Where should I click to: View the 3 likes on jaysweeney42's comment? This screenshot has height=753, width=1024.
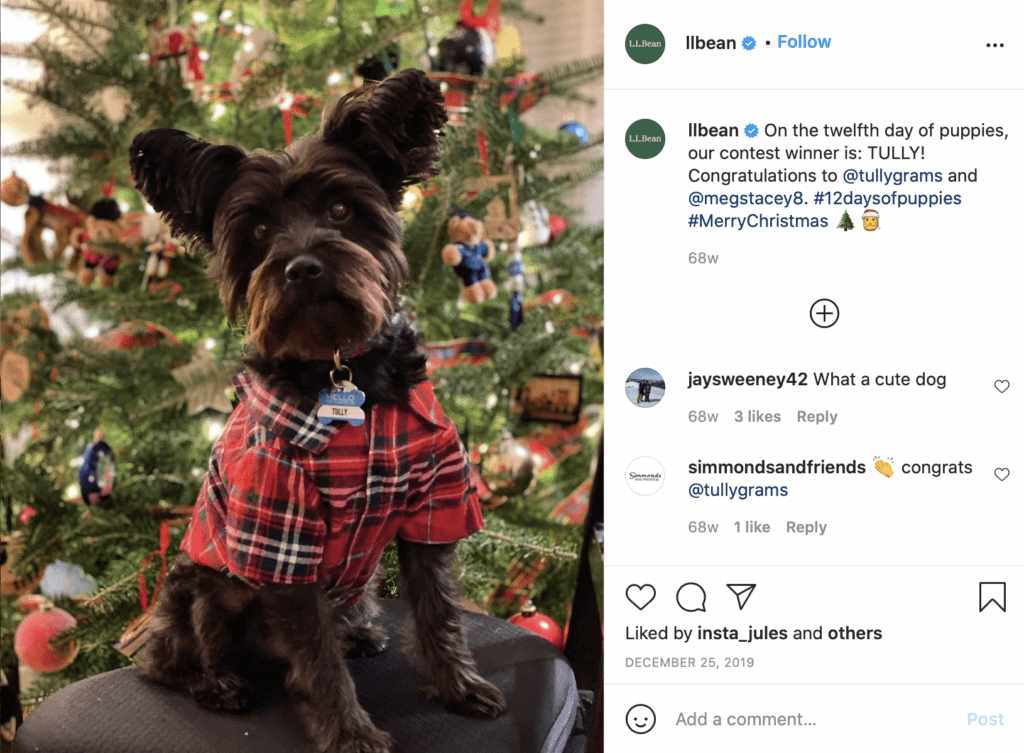[758, 417]
